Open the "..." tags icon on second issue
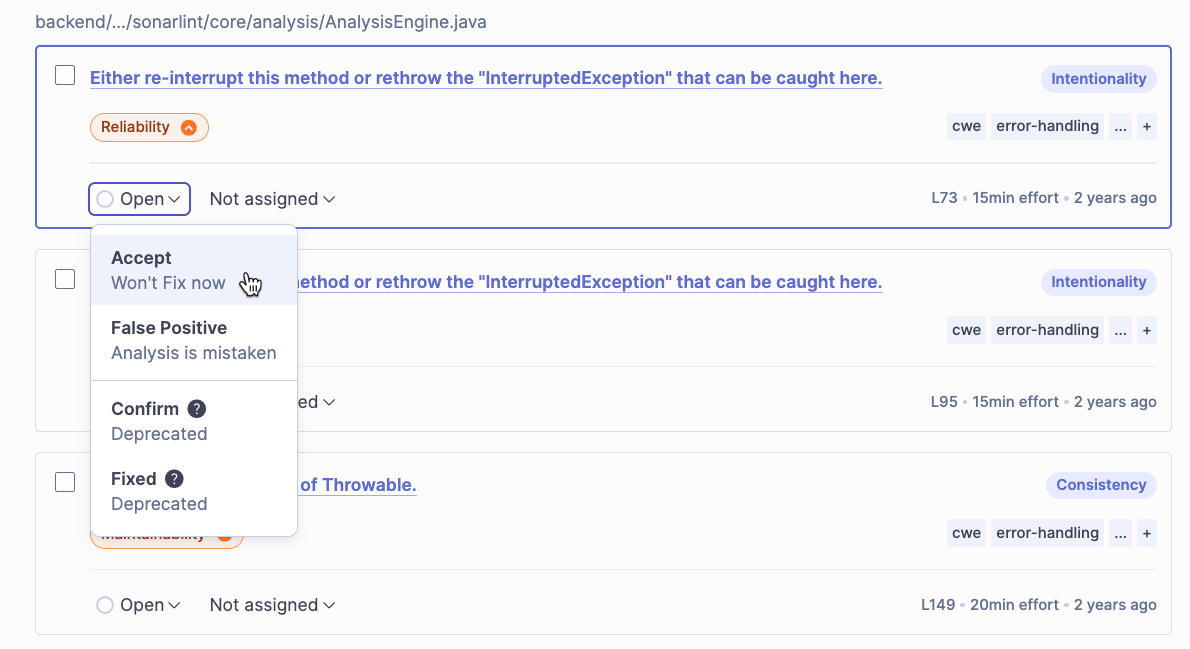 point(1120,329)
